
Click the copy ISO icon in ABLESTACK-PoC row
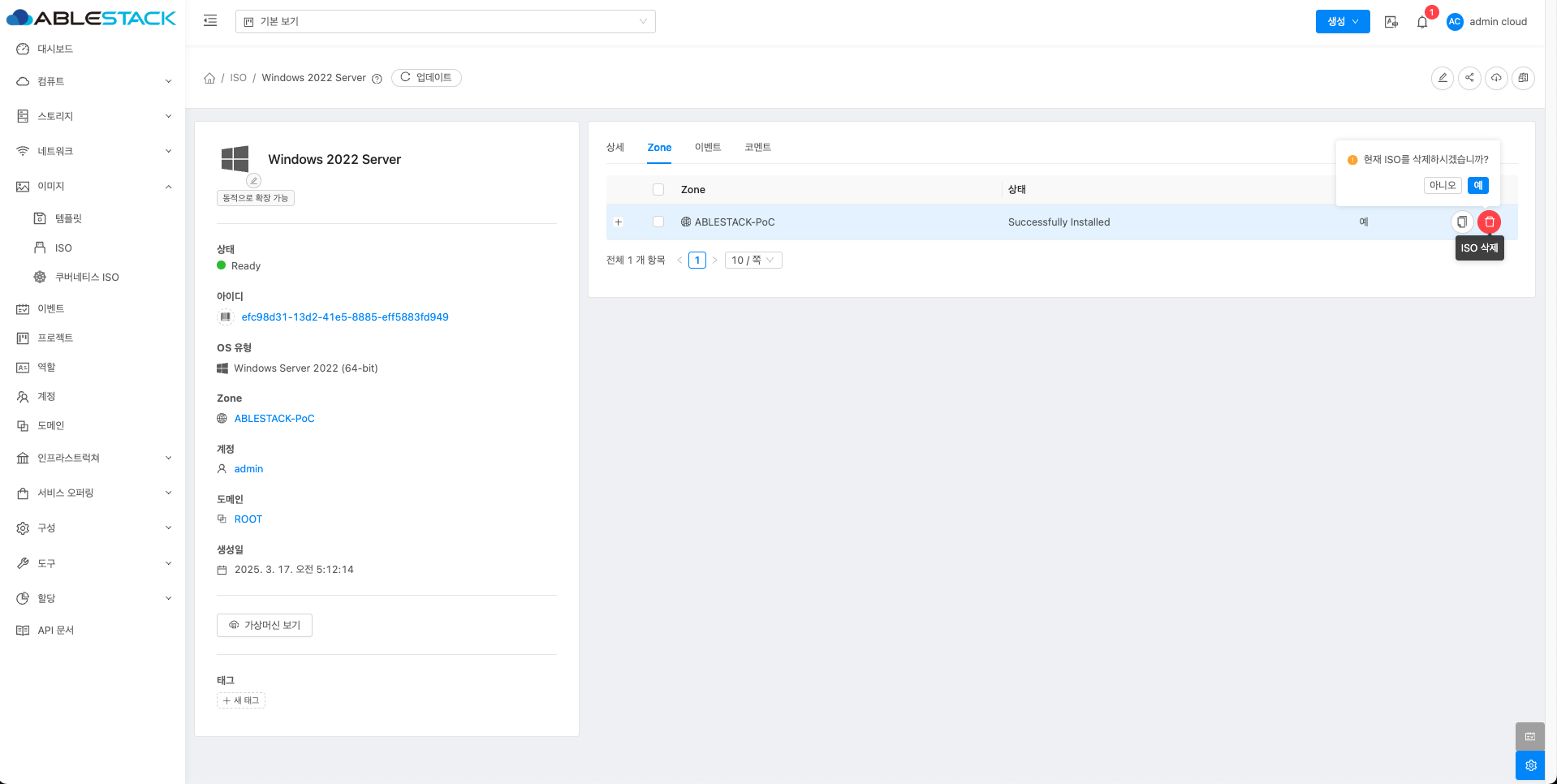[1461, 222]
